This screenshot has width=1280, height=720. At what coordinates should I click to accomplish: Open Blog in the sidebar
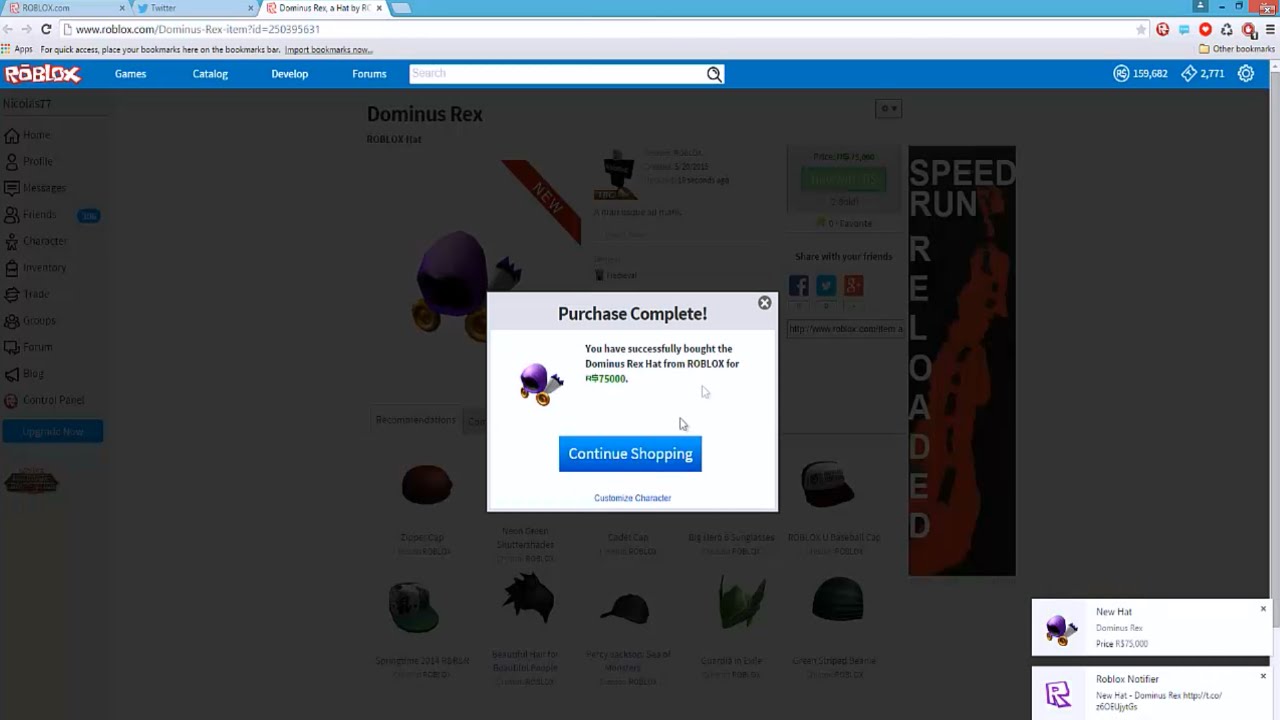coord(25,374)
